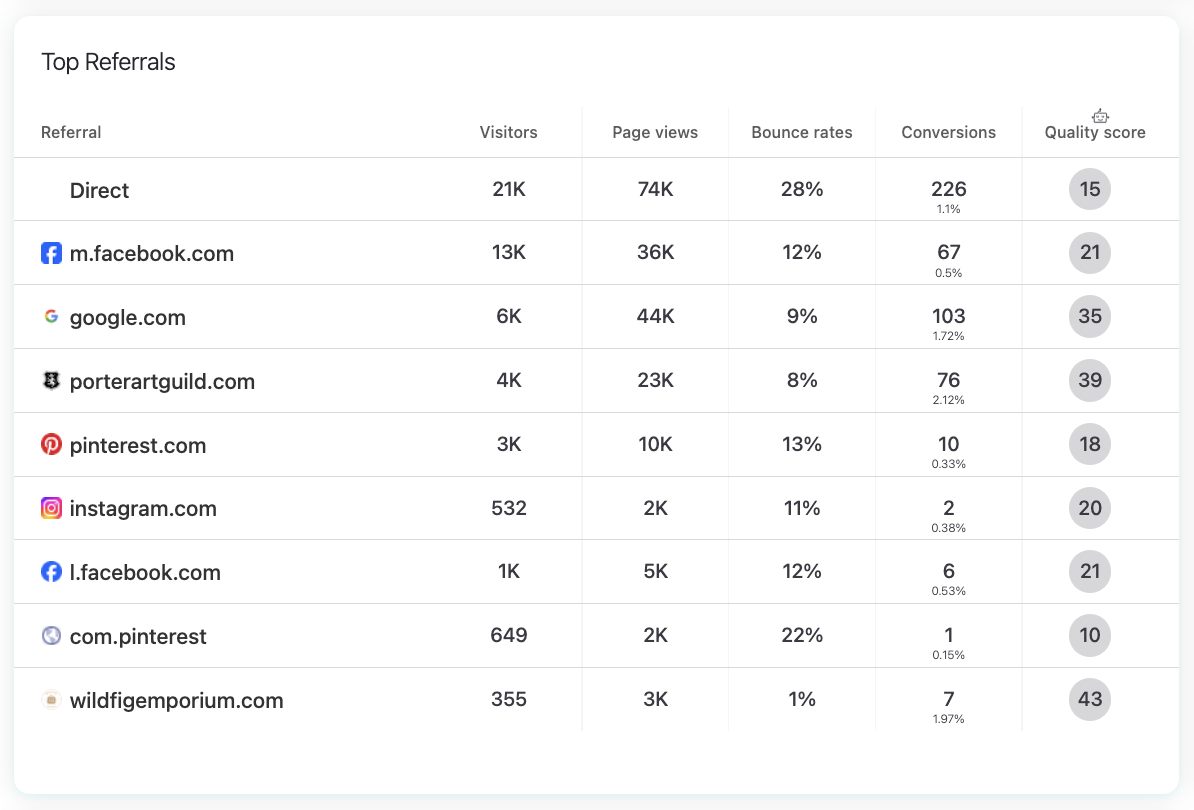This screenshot has width=1194, height=810.
Task: Open the instagram.com referral link
Action: coord(143,509)
